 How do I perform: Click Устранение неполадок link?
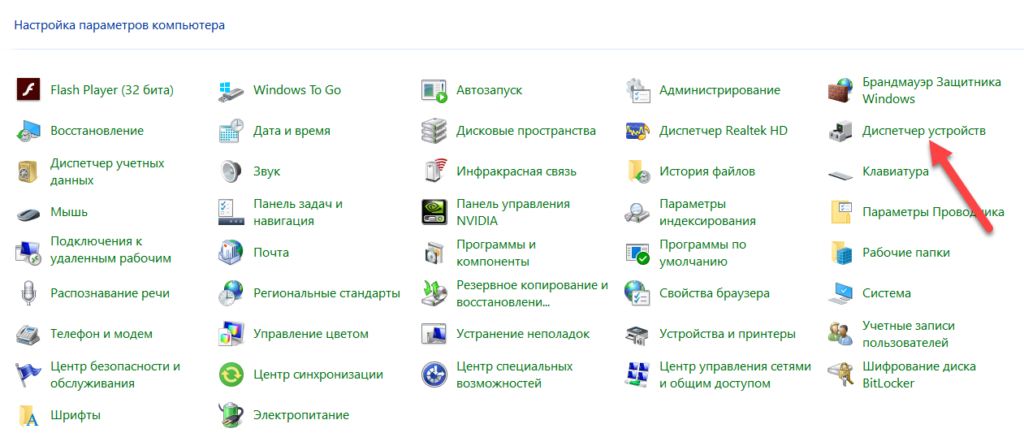coord(523,334)
